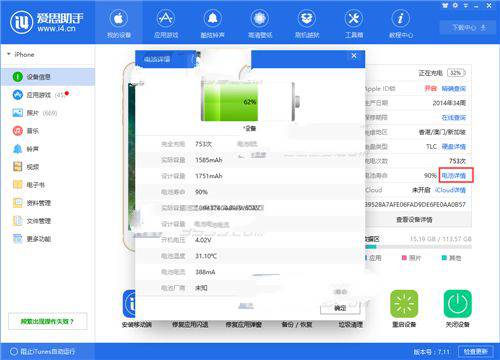Click 753次 charge count in dialog

[x=203, y=144]
